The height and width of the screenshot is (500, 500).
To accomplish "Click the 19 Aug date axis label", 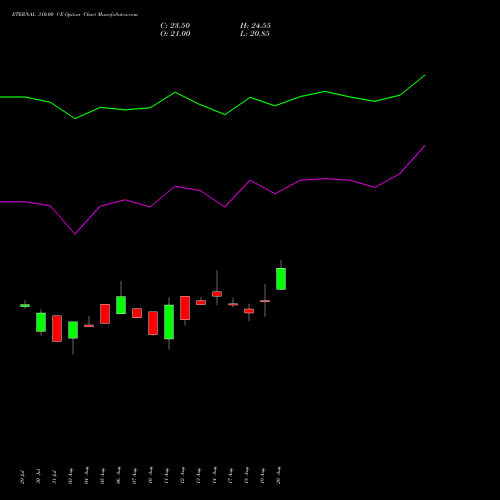I will [x=262, y=476].
